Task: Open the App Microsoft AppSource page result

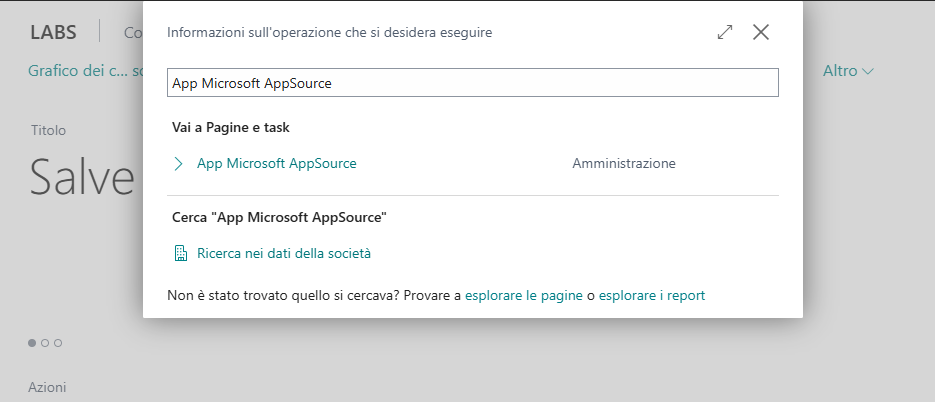Action: pos(276,163)
